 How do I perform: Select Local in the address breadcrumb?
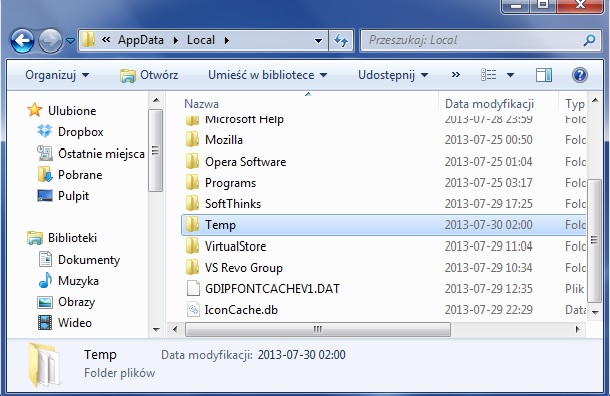[x=201, y=40]
